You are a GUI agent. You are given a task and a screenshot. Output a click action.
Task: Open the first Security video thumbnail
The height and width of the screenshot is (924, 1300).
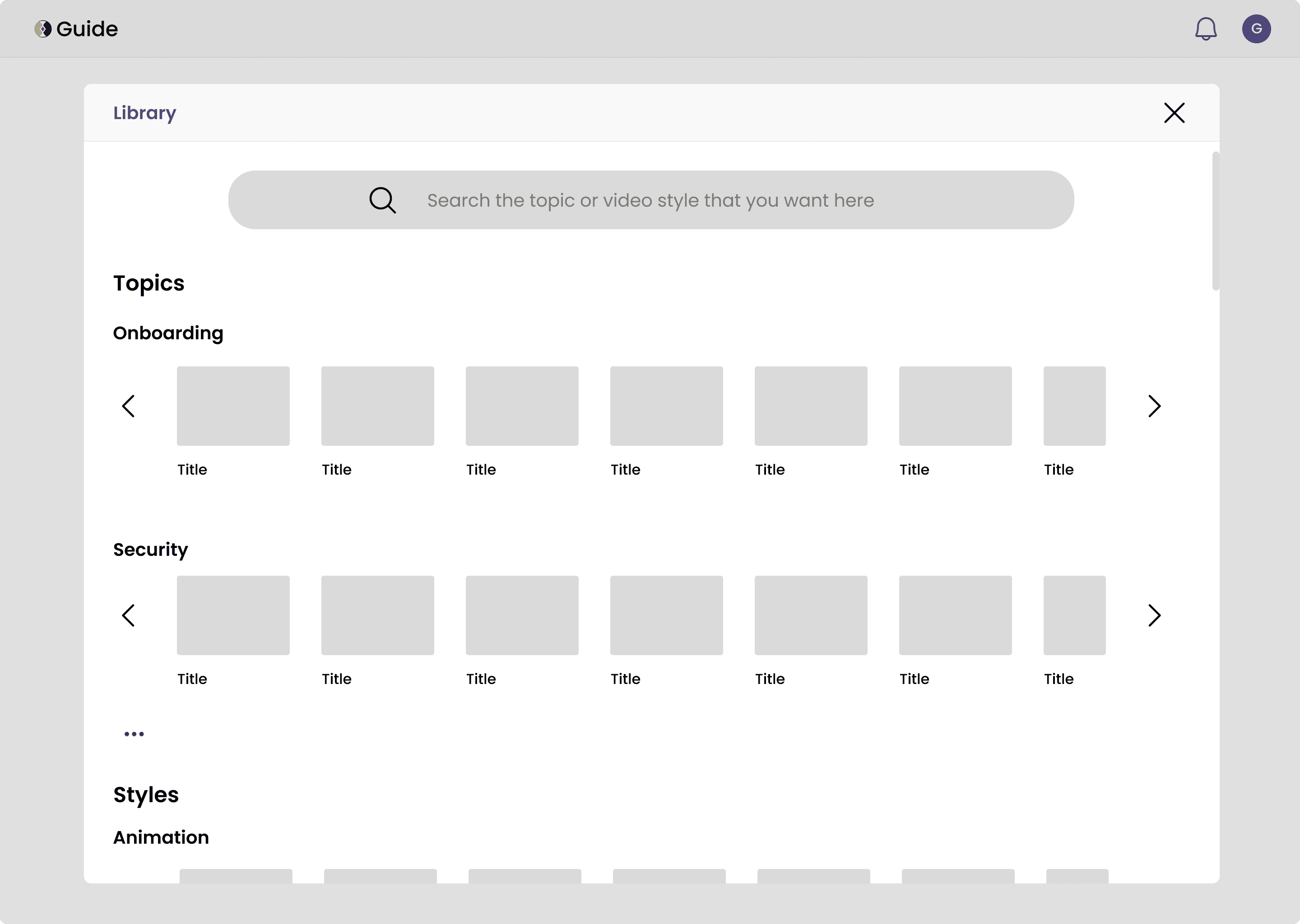(233, 615)
